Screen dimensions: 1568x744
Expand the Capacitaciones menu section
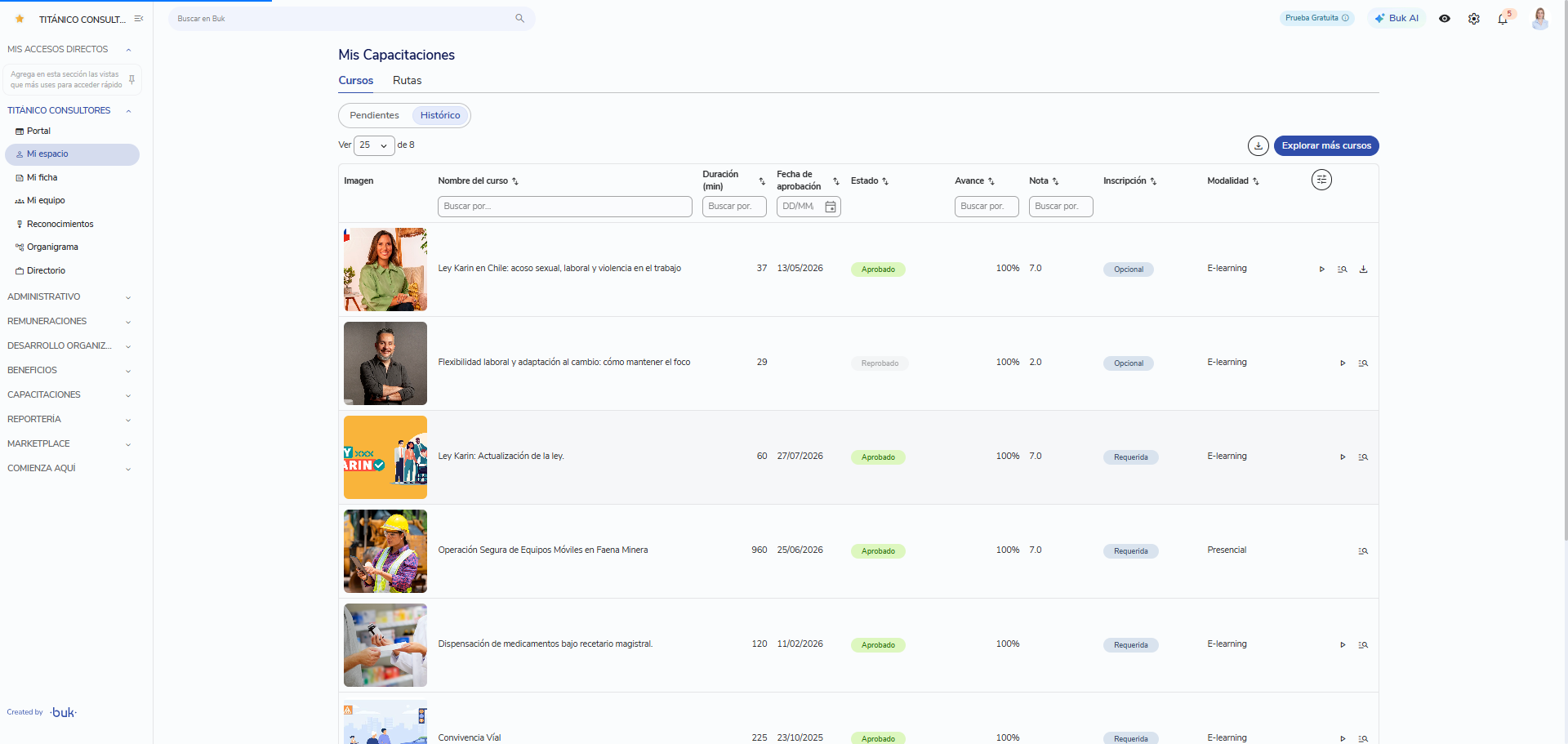[69, 395]
